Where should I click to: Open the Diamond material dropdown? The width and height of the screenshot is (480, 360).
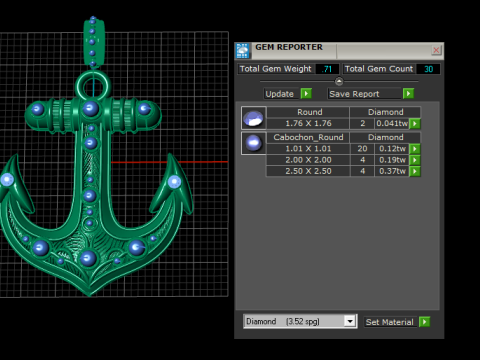(x=350, y=321)
